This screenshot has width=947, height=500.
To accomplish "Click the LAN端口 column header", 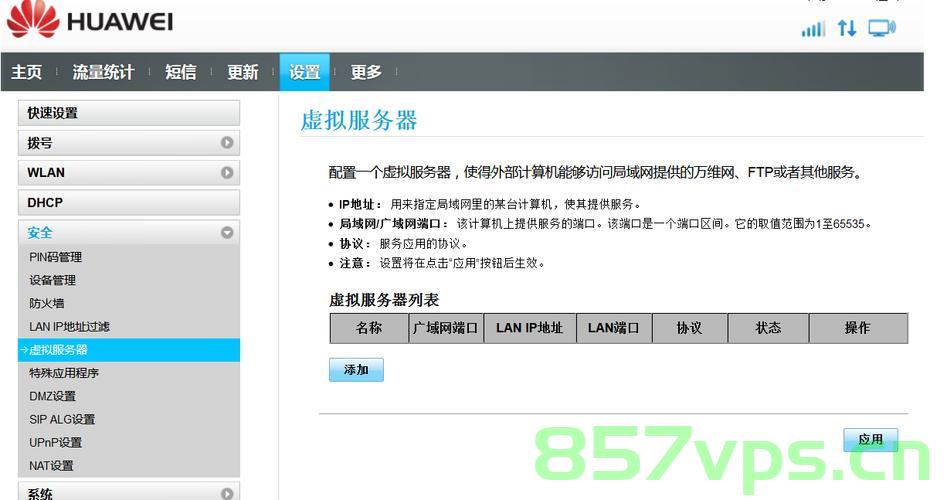I will (x=614, y=328).
